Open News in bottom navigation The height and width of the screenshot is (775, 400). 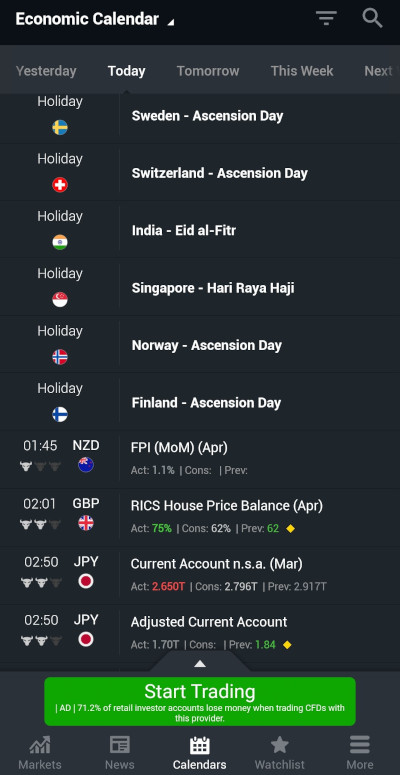click(120, 753)
